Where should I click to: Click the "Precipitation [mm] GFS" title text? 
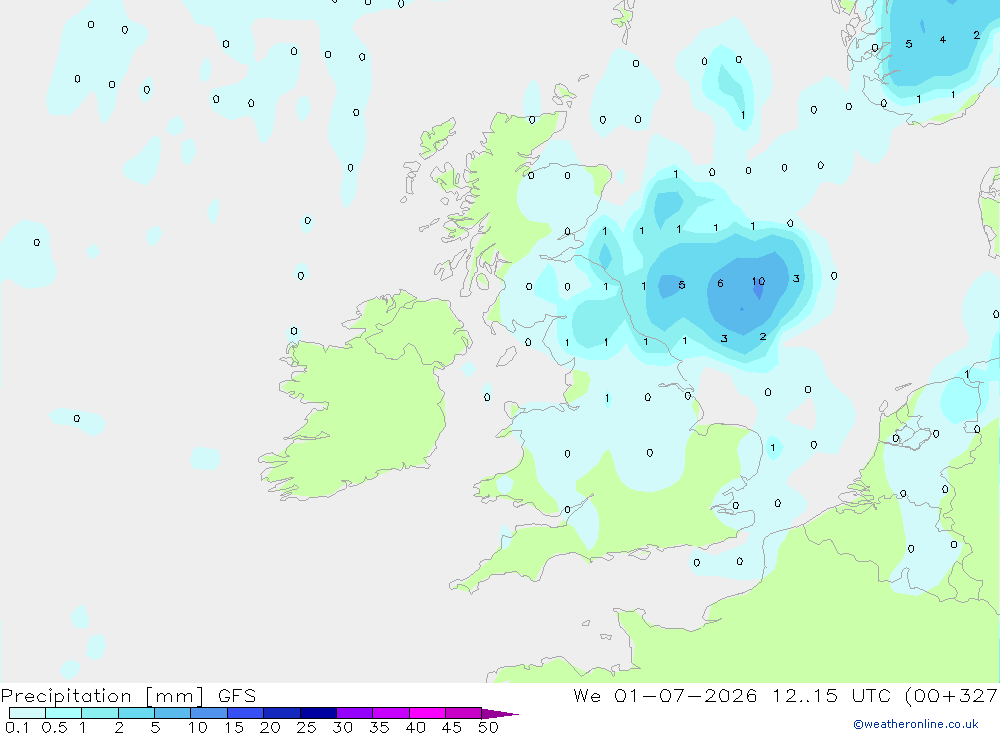pos(128,696)
